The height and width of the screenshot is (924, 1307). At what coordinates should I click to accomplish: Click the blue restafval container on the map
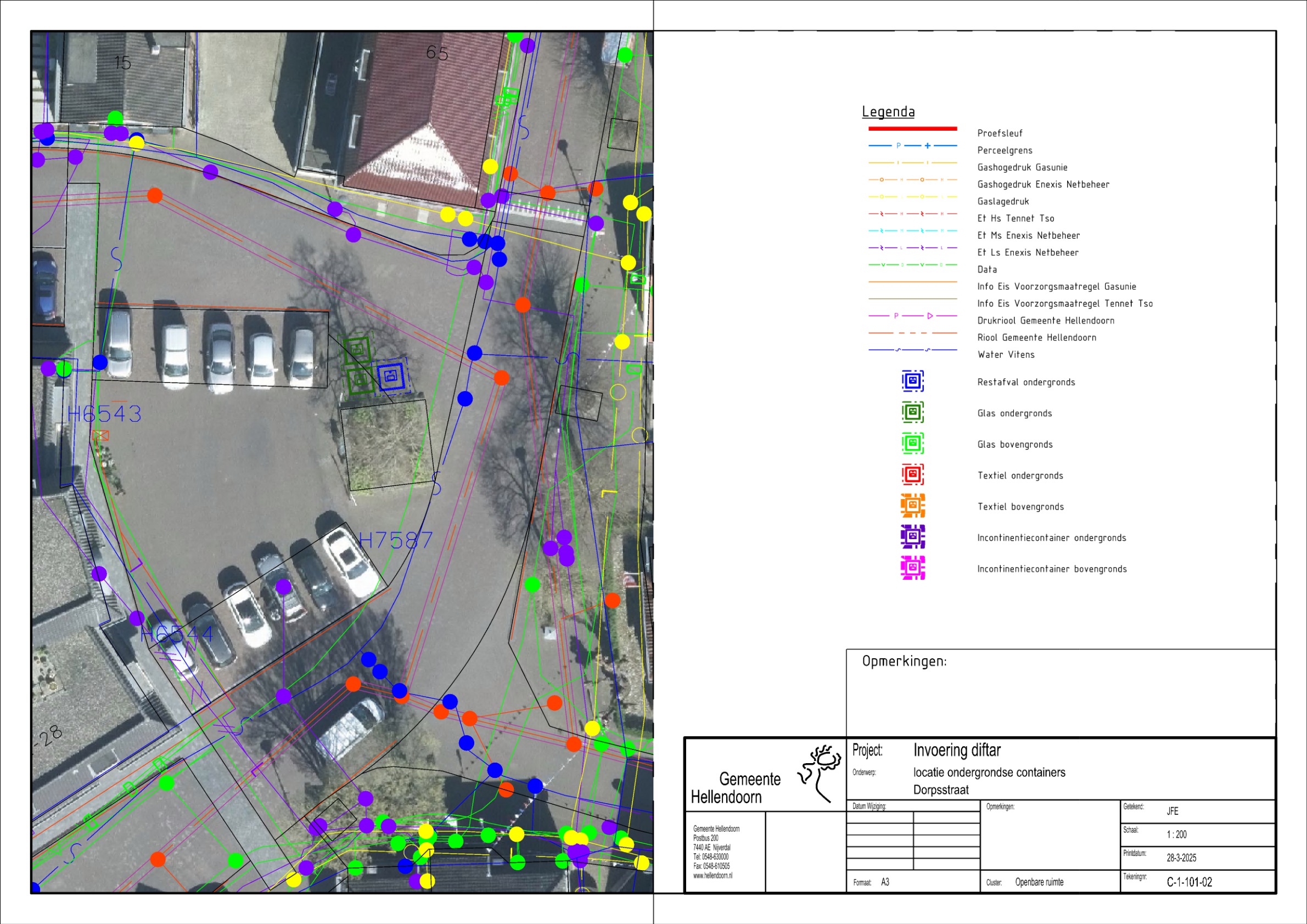391,376
